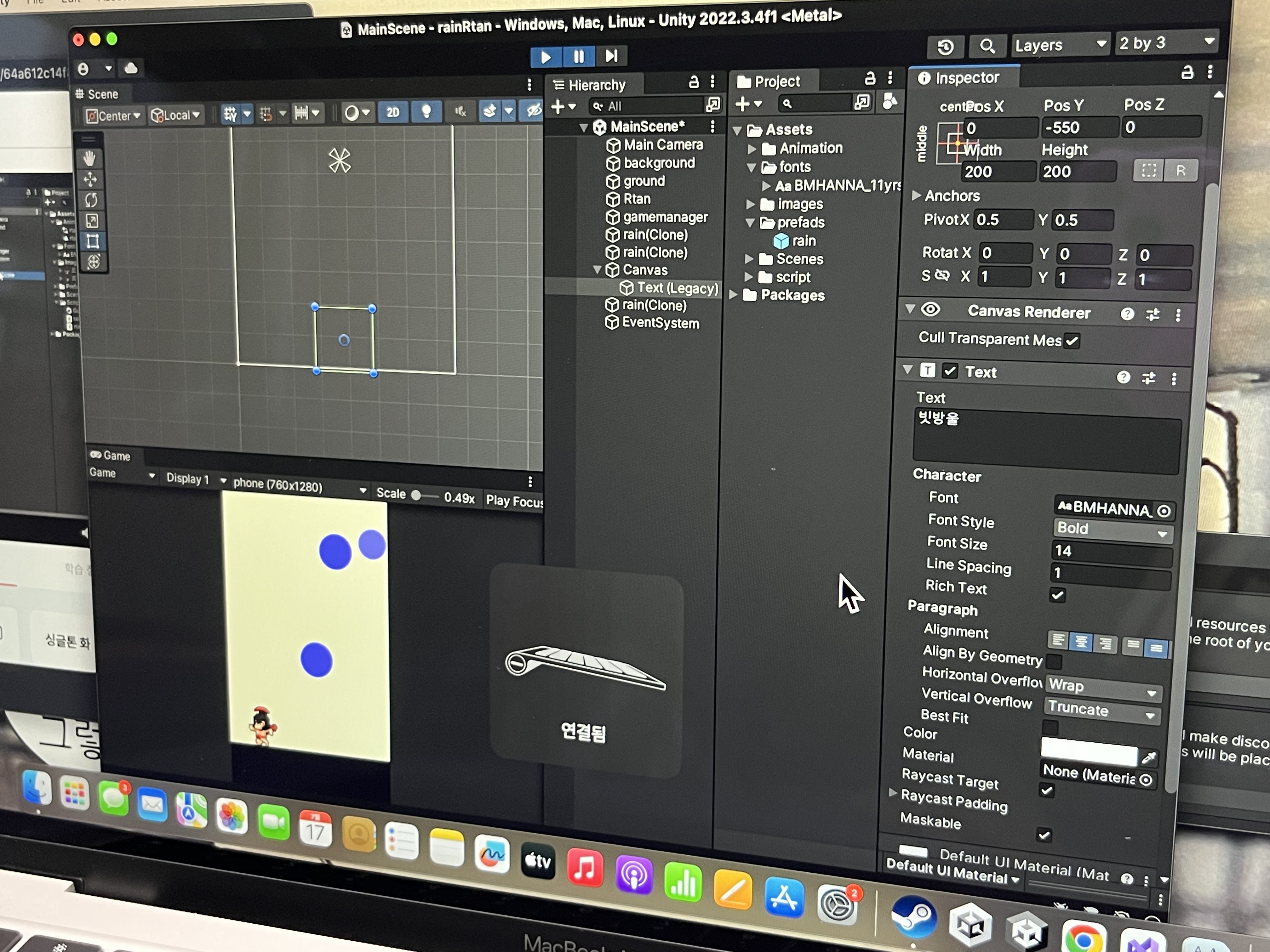Select the Rect tool in Scene view
The height and width of the screenshot is (952, 1270).
tap(92, 241)
